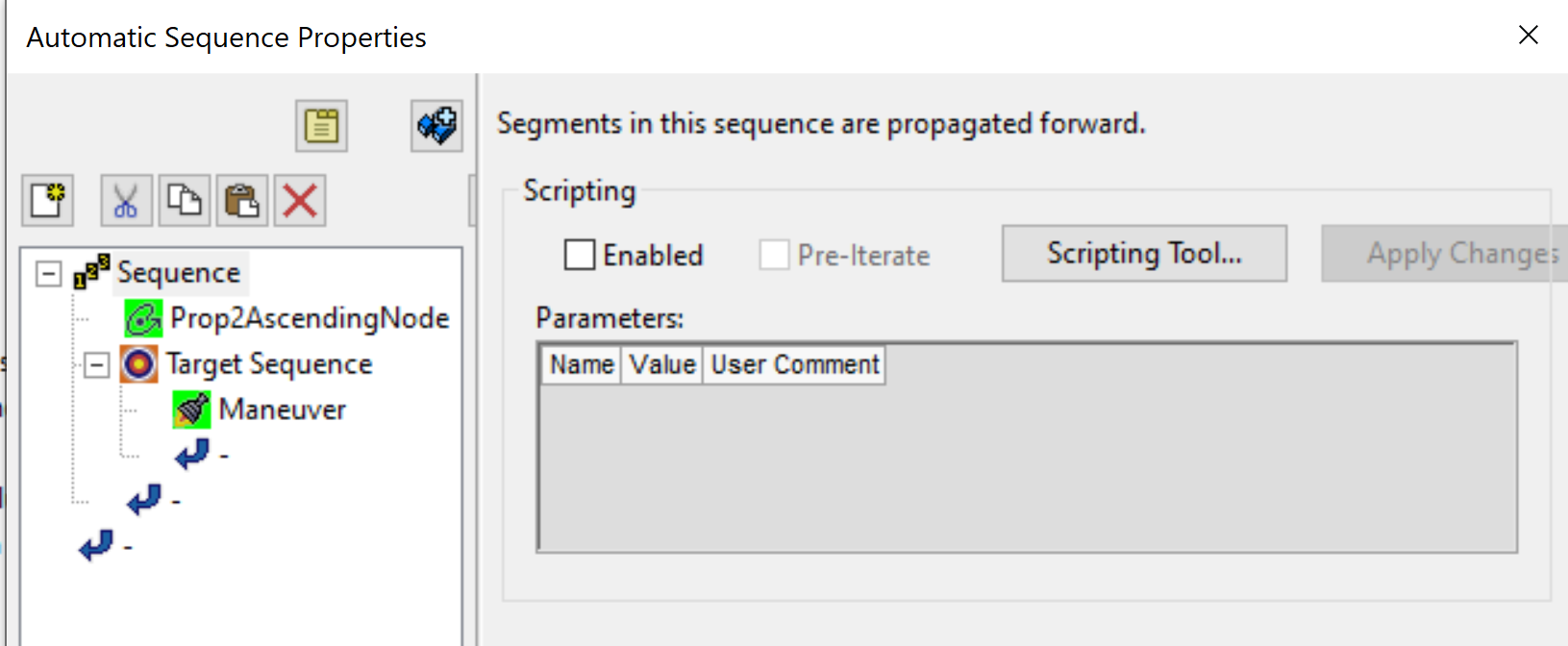Click the Prop2AscendingNode propagate icon

point(143,318)
